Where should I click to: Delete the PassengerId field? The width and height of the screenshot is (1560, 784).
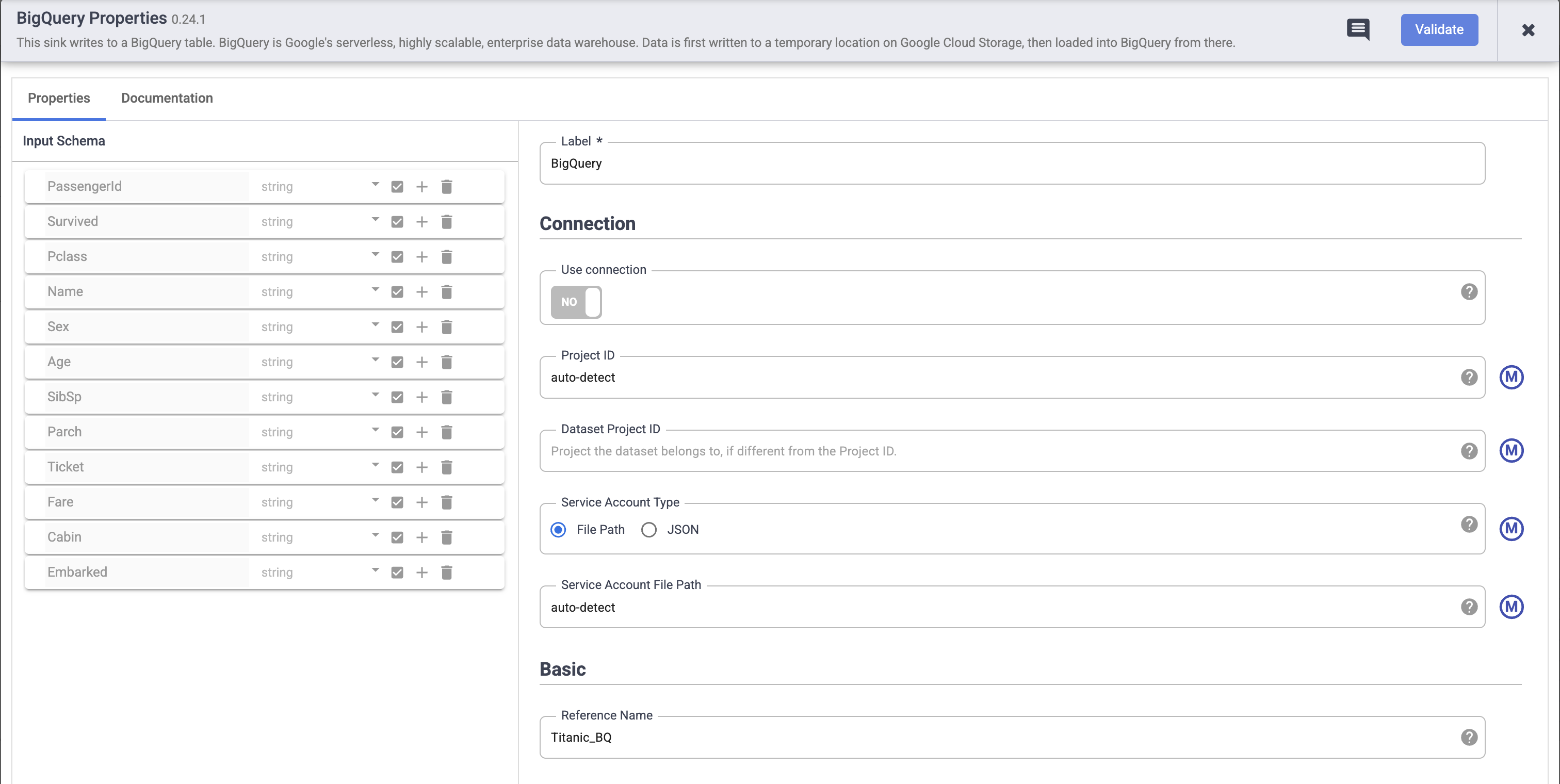pyautogui.click(x=447, y=187)
